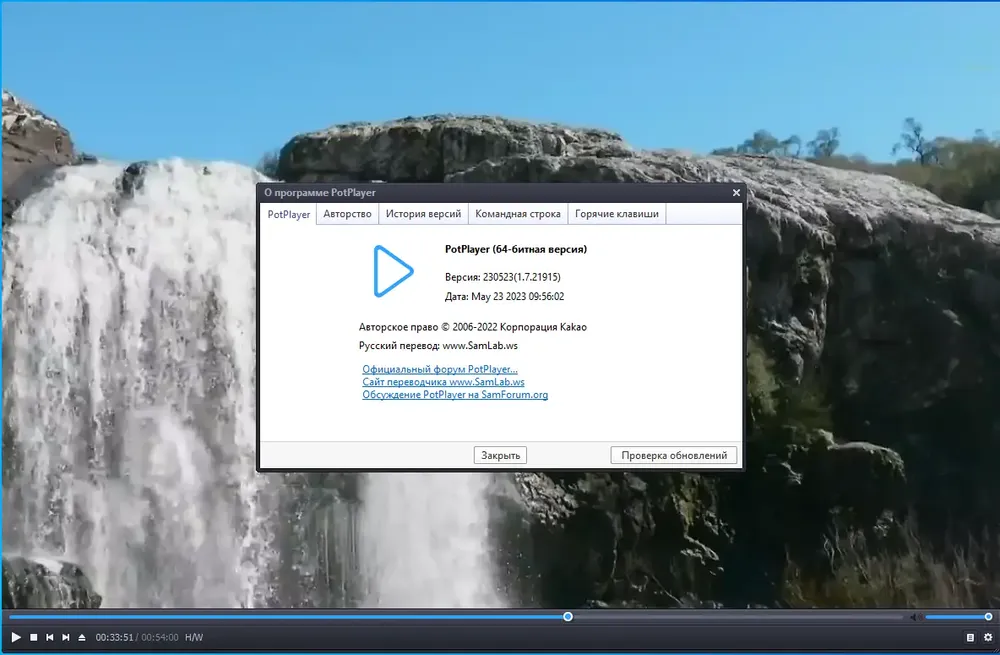Click the PotPlayer (64-битная версия) heading
The width and height of the screenshot is (1000, 655).
pos(516,249)
